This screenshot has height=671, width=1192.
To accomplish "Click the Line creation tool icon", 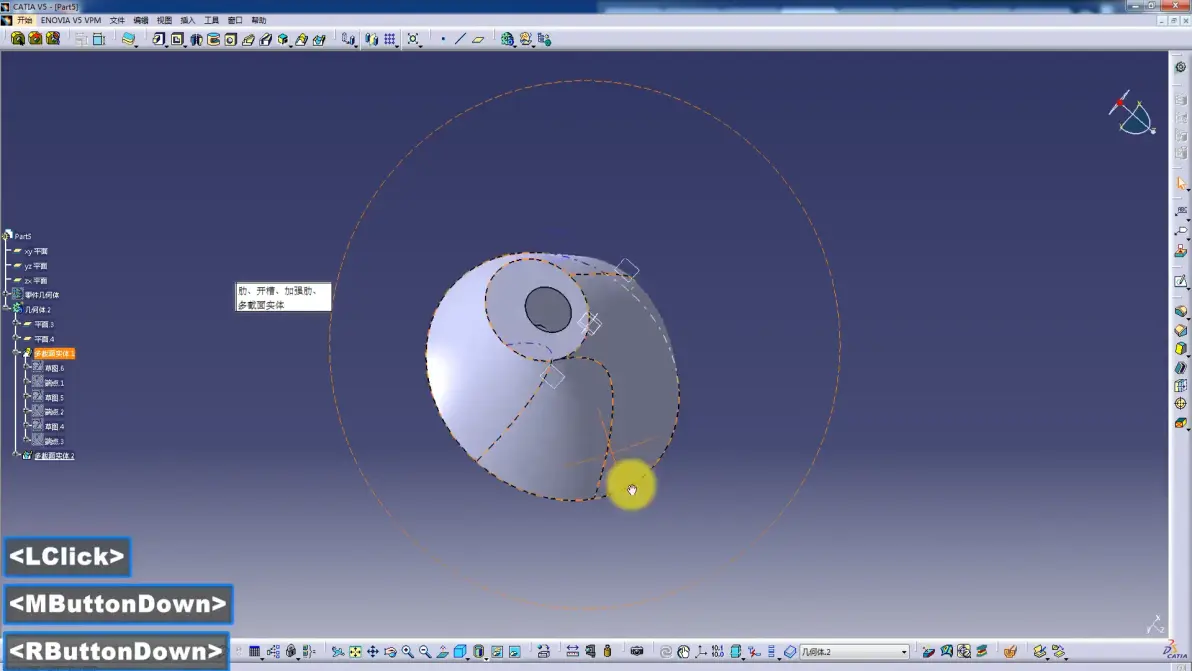I will pyautogui.click(x=461, y=39).
